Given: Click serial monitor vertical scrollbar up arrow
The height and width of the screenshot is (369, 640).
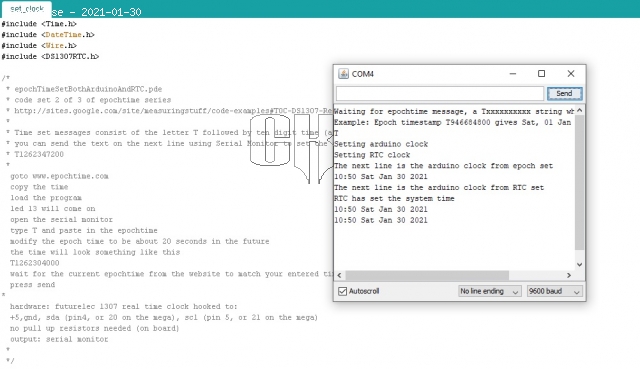Looking at the screenshot, I should click(x=580, y=111).
